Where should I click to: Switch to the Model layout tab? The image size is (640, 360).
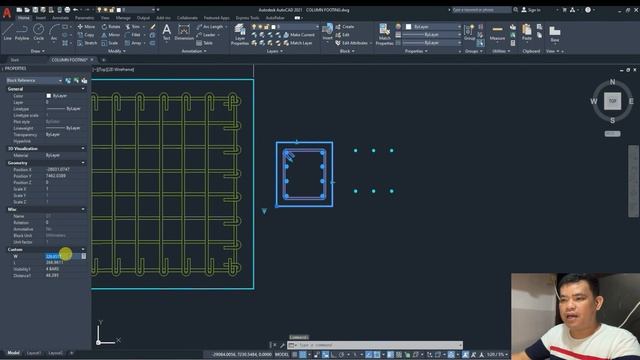[x=13, y=353]
